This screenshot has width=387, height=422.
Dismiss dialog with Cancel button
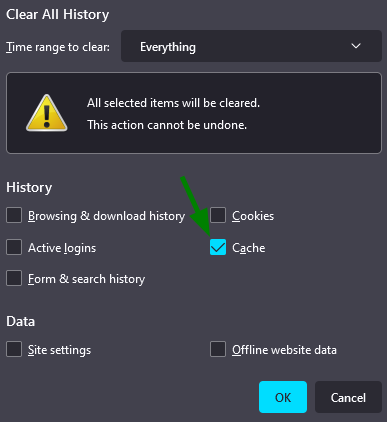(348, 397)
